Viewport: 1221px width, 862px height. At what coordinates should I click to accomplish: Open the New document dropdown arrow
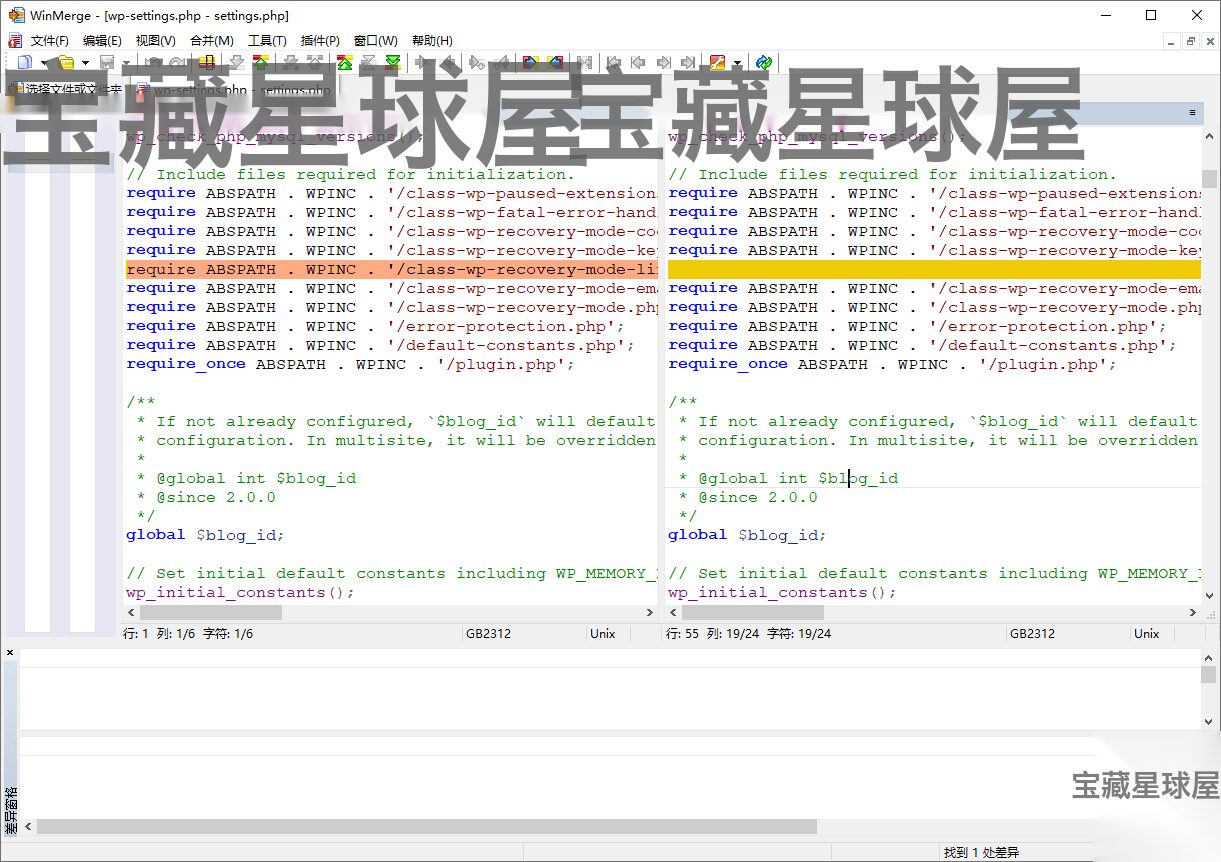pyautogui.click(x=43, y=63)
